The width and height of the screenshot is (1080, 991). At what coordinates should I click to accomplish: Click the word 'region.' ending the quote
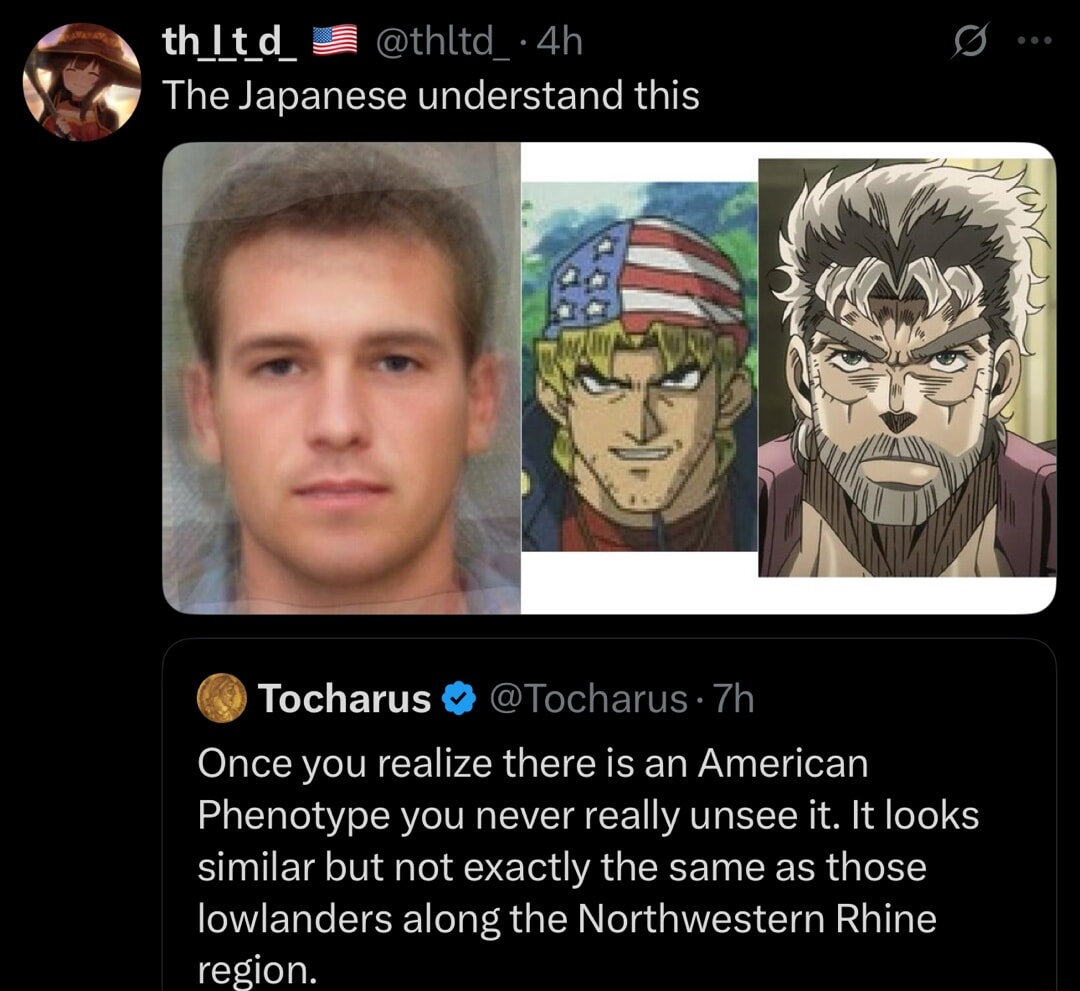coord(256,969)
